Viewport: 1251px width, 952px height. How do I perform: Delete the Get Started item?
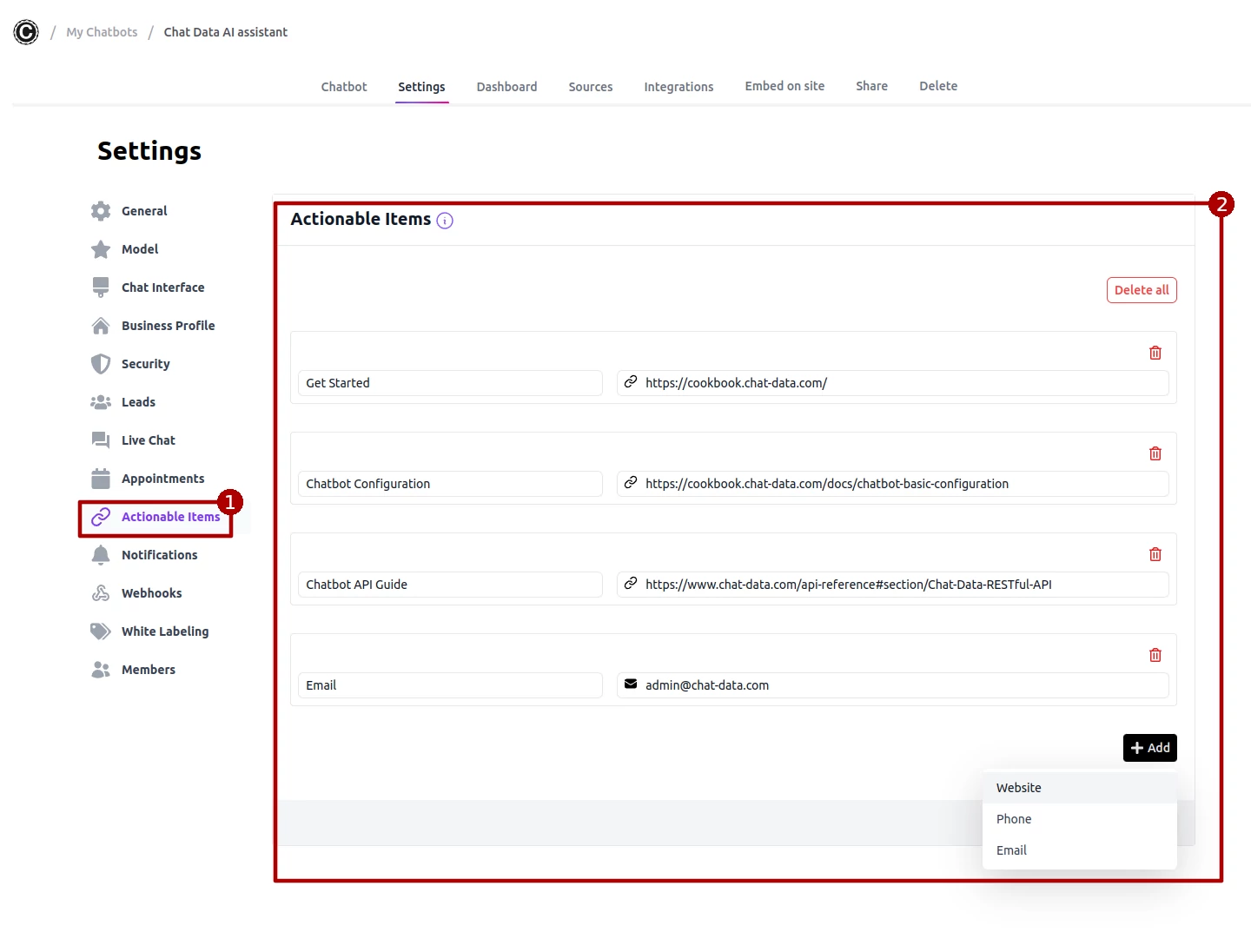coord(1155,353)
